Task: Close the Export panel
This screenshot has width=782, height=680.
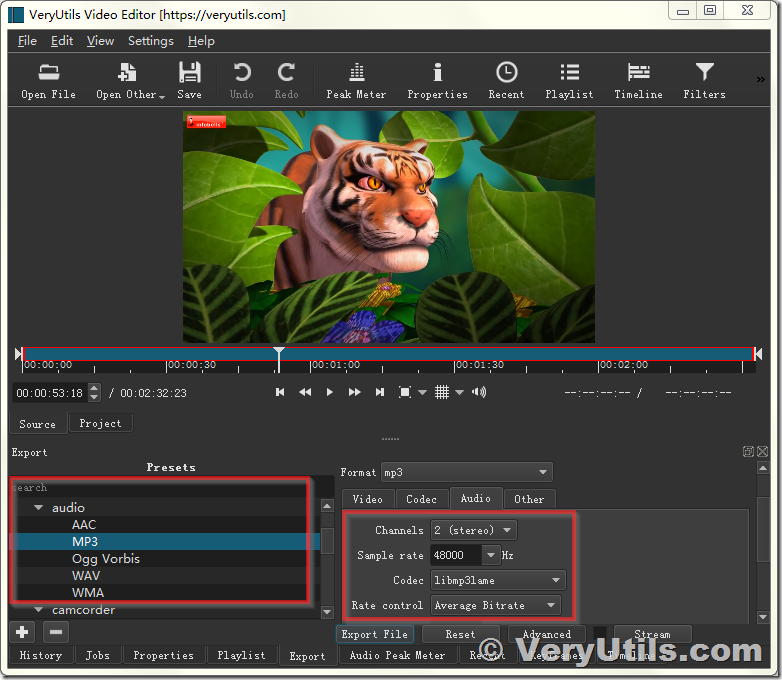Action: (763, 452)
